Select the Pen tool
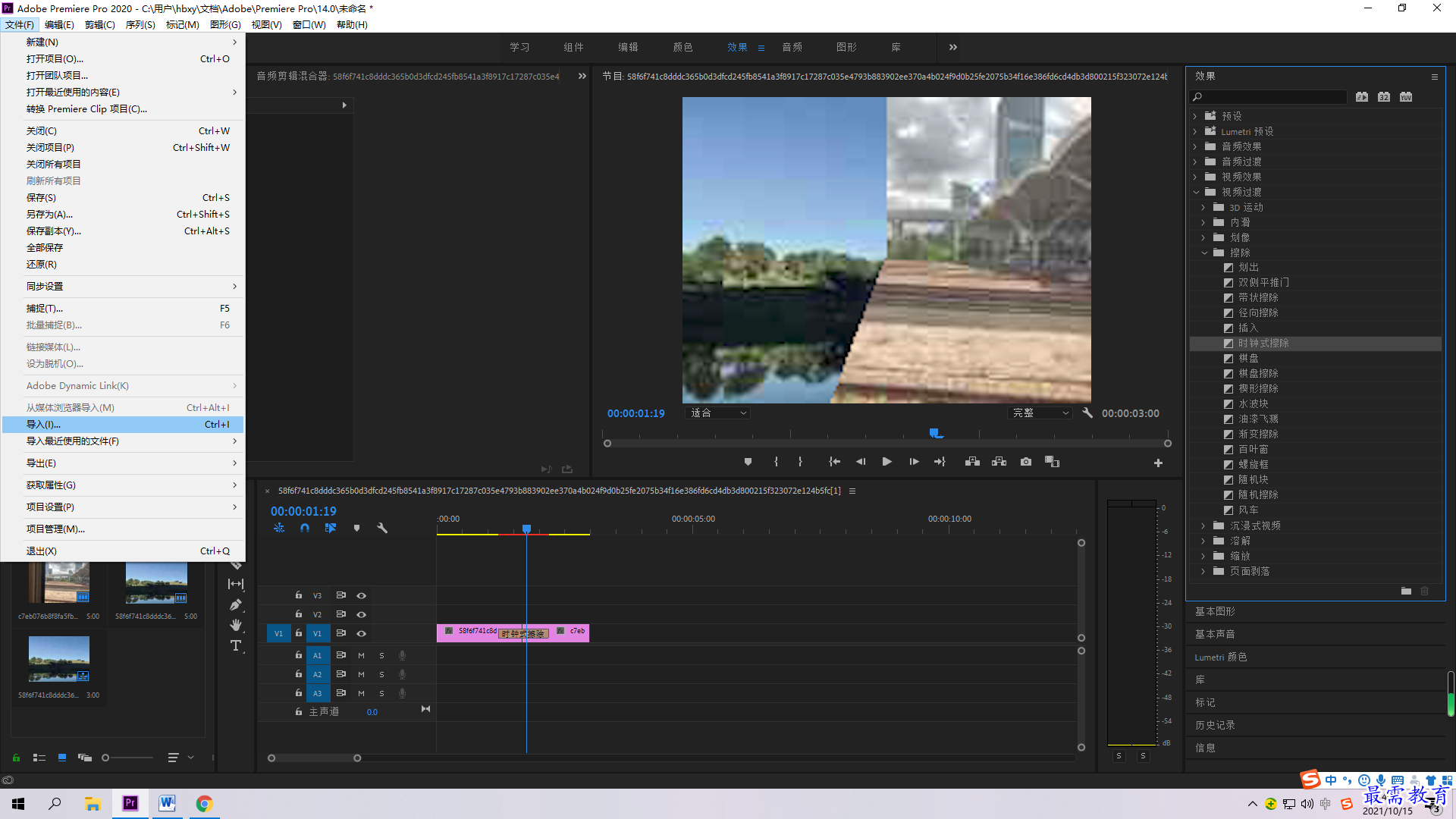 (x=236, y=605)
